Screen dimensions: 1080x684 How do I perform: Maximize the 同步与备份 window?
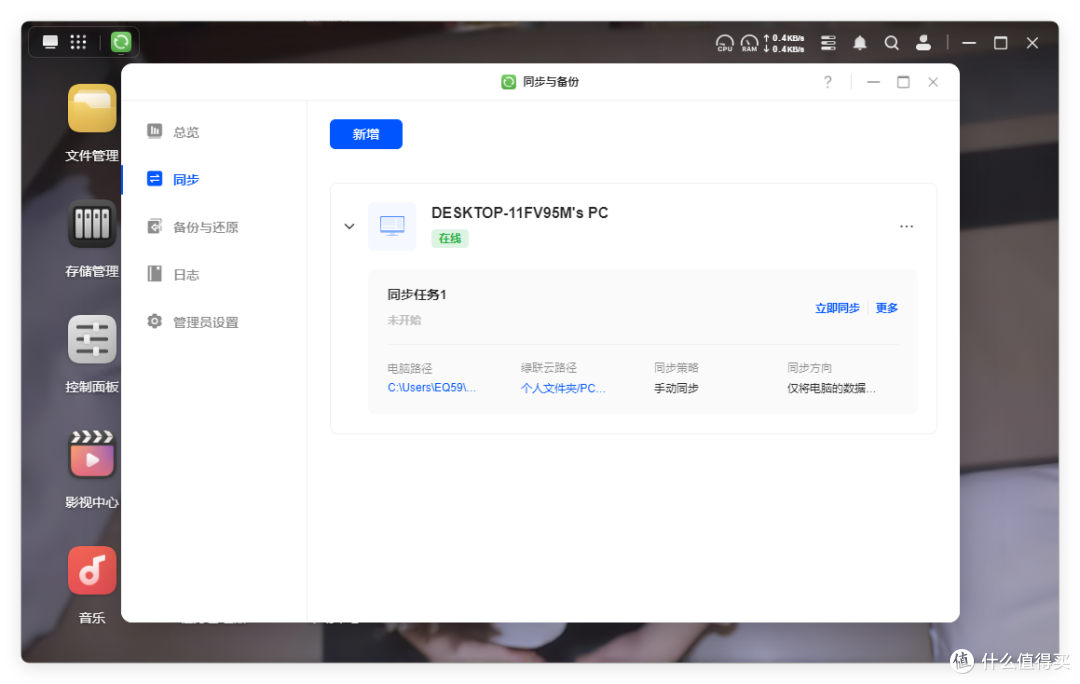[x=903, y=82]
